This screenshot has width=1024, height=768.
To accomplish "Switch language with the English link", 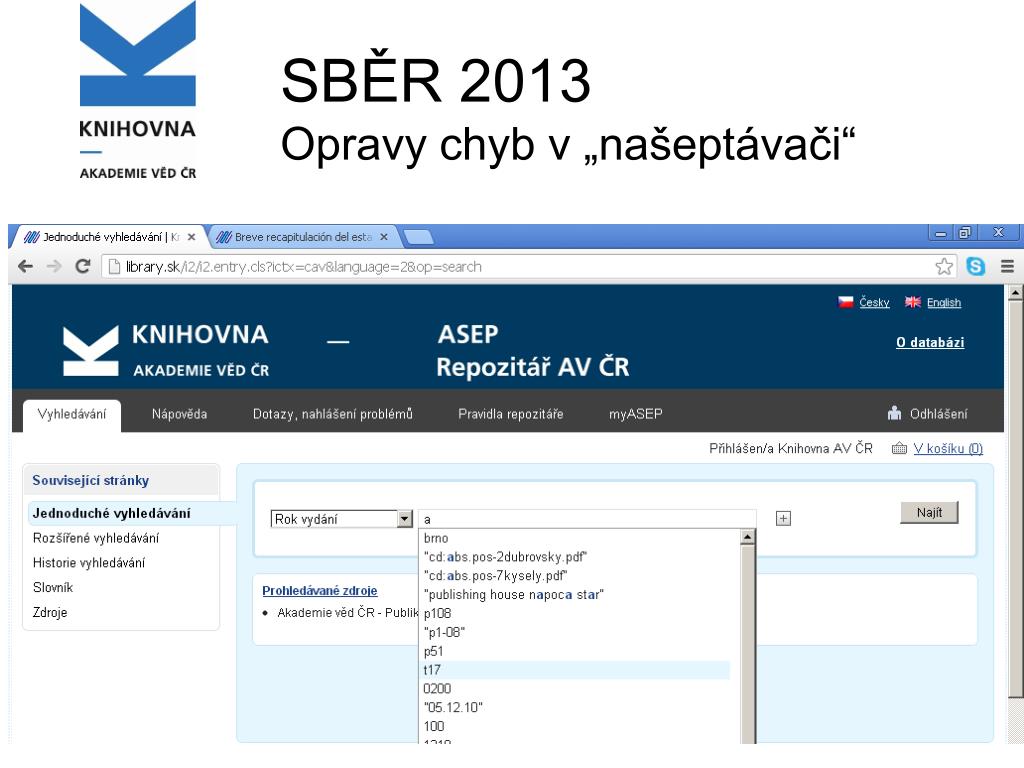I will tap(944, 302).
